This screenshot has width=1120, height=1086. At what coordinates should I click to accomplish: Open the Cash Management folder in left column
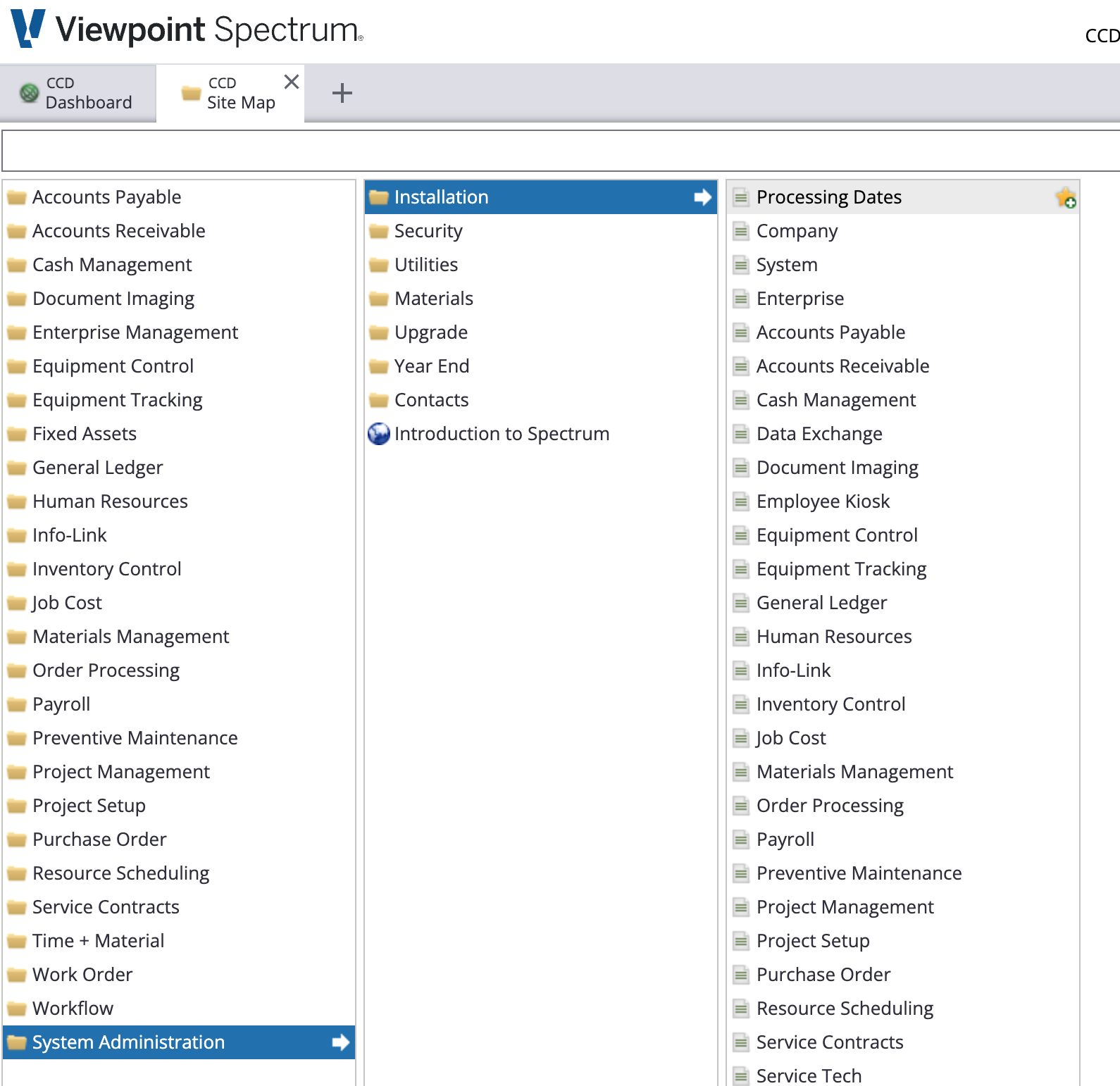coord(179,265)
